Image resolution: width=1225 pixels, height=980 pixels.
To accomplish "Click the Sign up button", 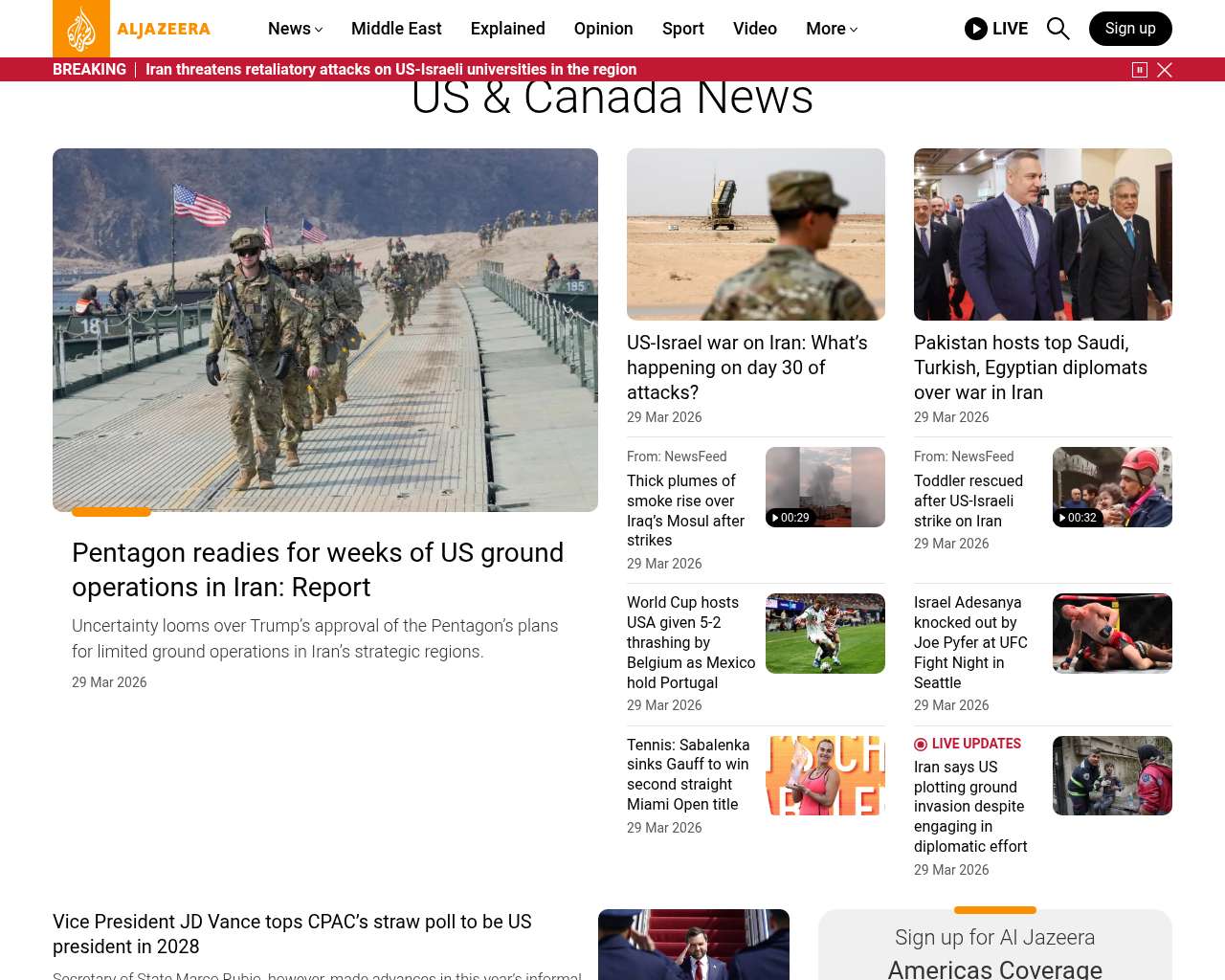I will pos(1129,29).
